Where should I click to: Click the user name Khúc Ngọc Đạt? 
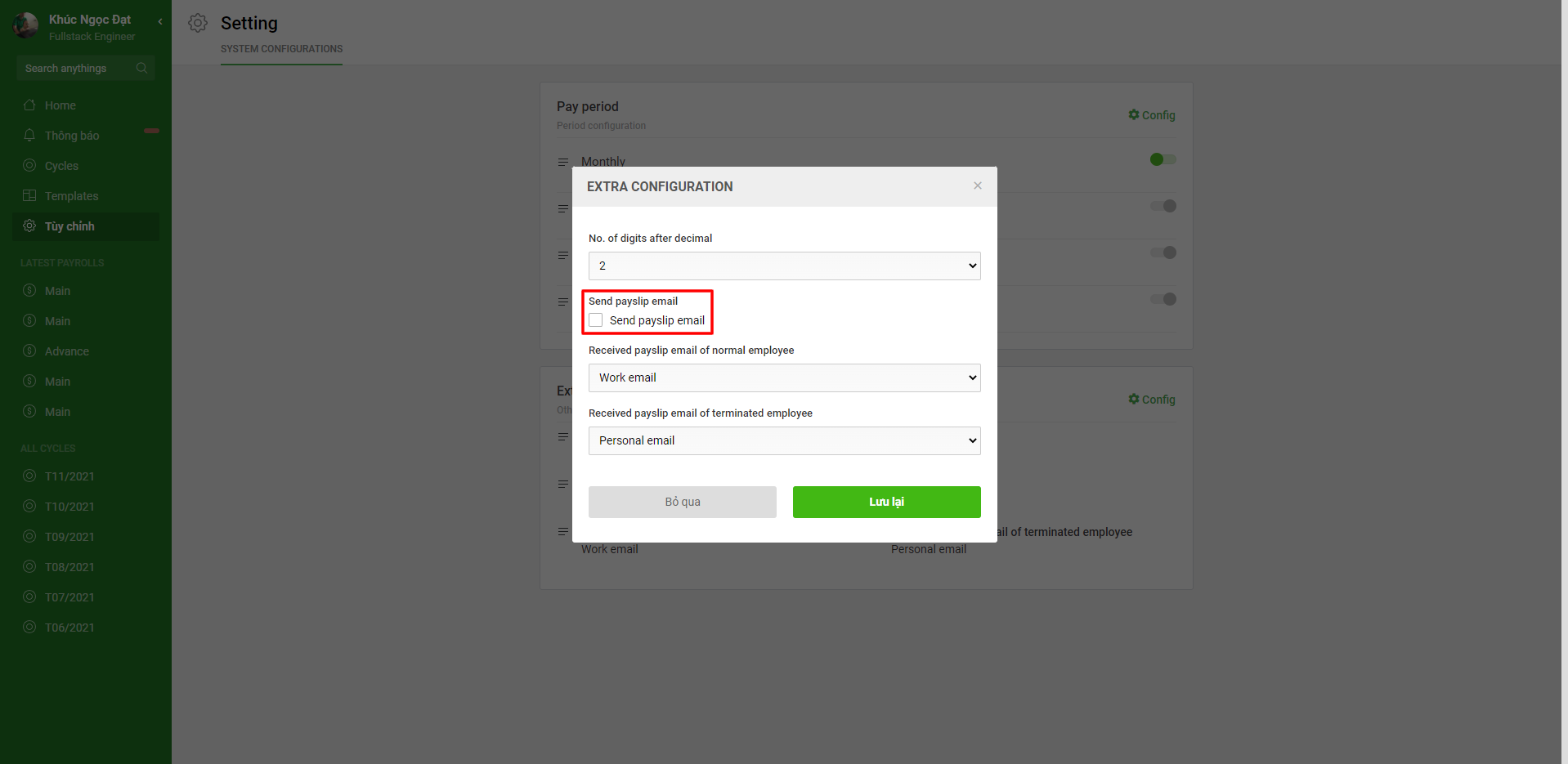click(90, 20)
